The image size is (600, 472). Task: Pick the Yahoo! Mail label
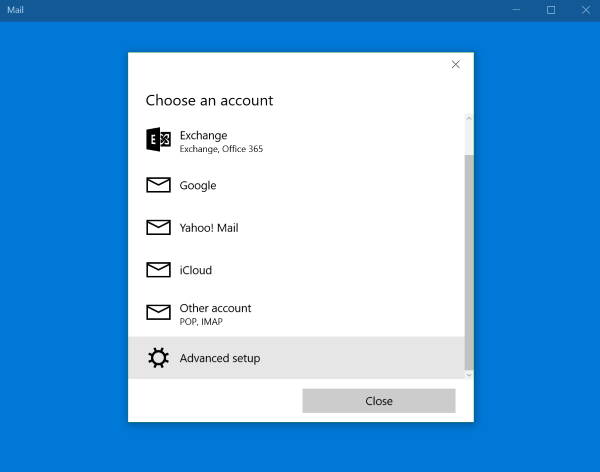209,228
